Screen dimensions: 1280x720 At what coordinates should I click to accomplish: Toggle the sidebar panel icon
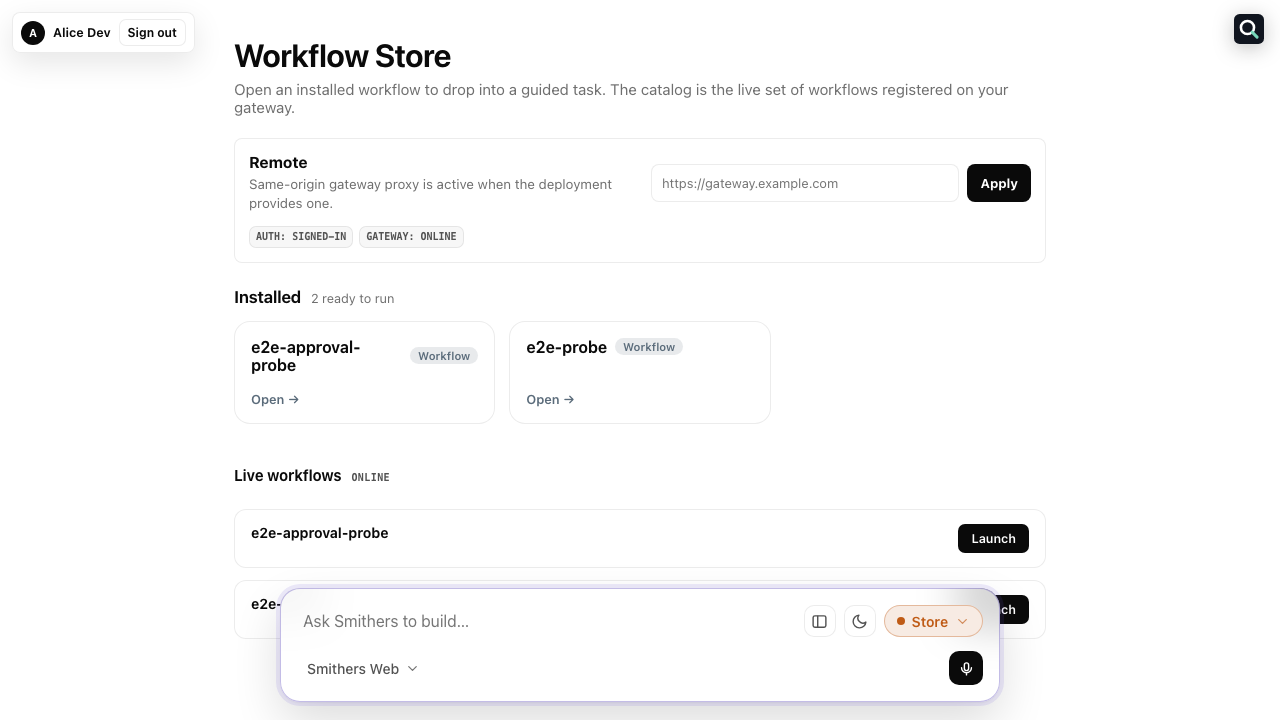pyautogui.click(x=820, y=621)
